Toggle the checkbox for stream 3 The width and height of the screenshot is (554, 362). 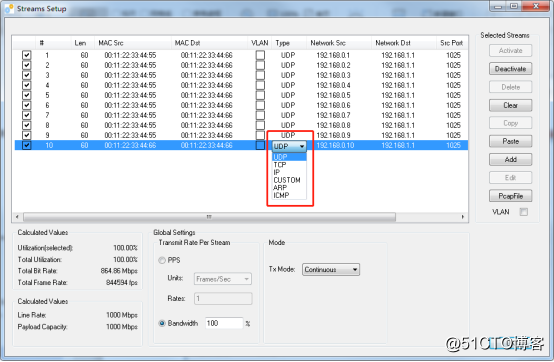(x=26, y=75)
